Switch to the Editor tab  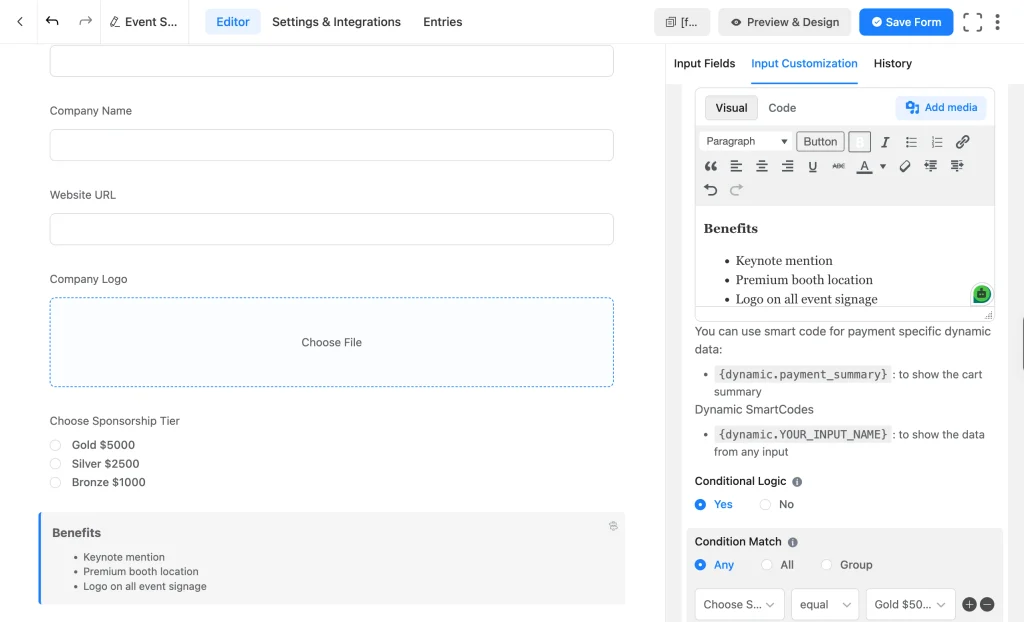coord(232,22)
